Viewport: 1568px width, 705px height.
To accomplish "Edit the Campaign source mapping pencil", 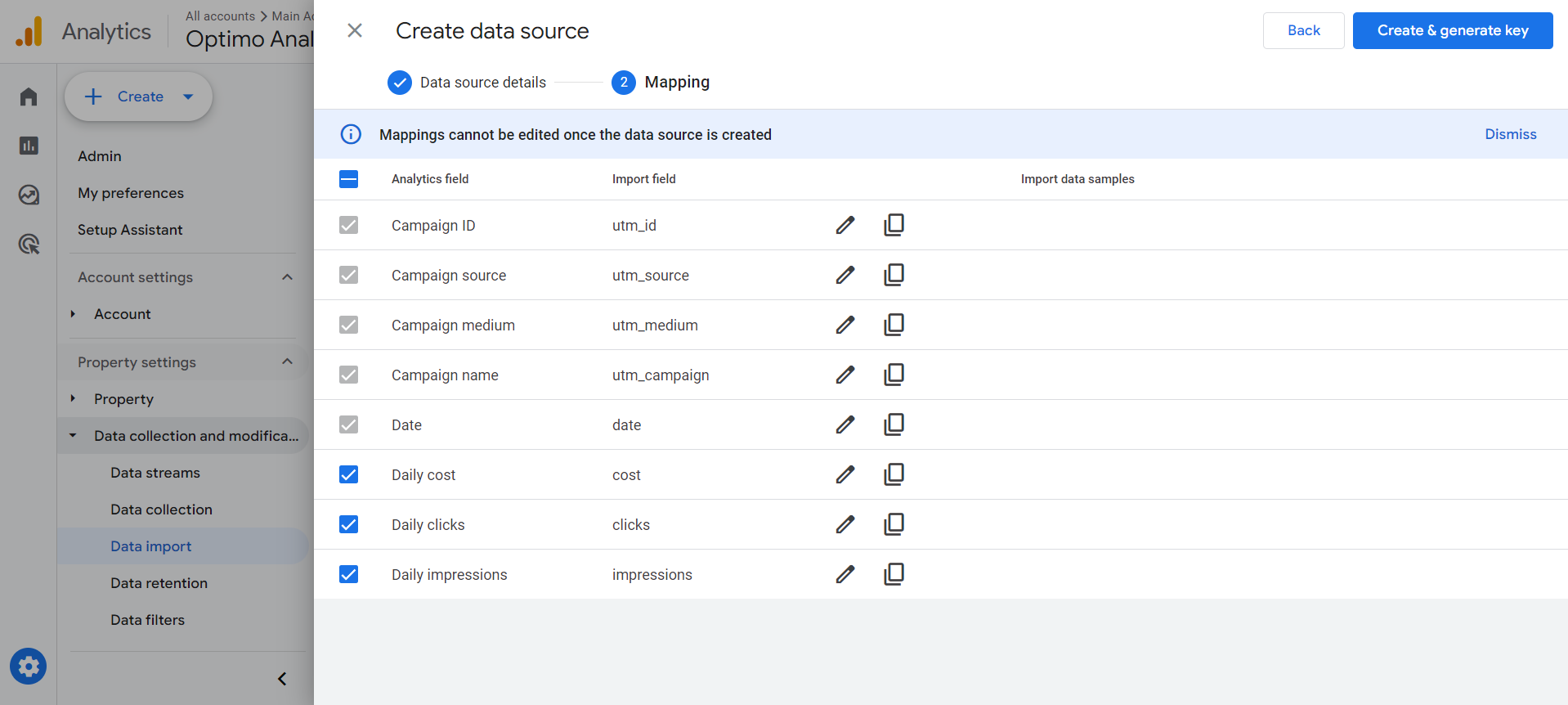I will [x=845, y=275].
